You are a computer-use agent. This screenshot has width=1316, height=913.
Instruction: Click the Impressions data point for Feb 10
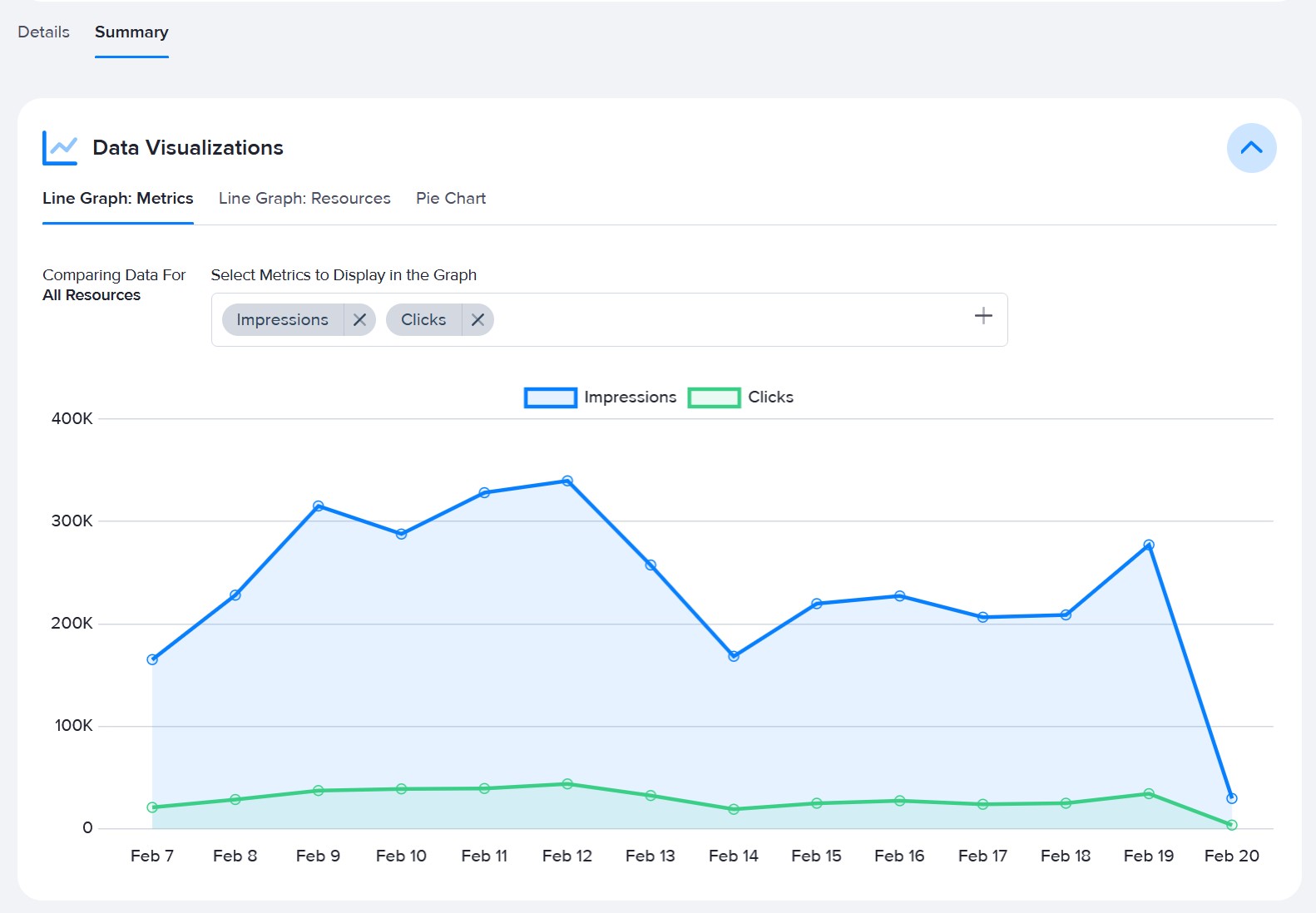tap(401, 534)
